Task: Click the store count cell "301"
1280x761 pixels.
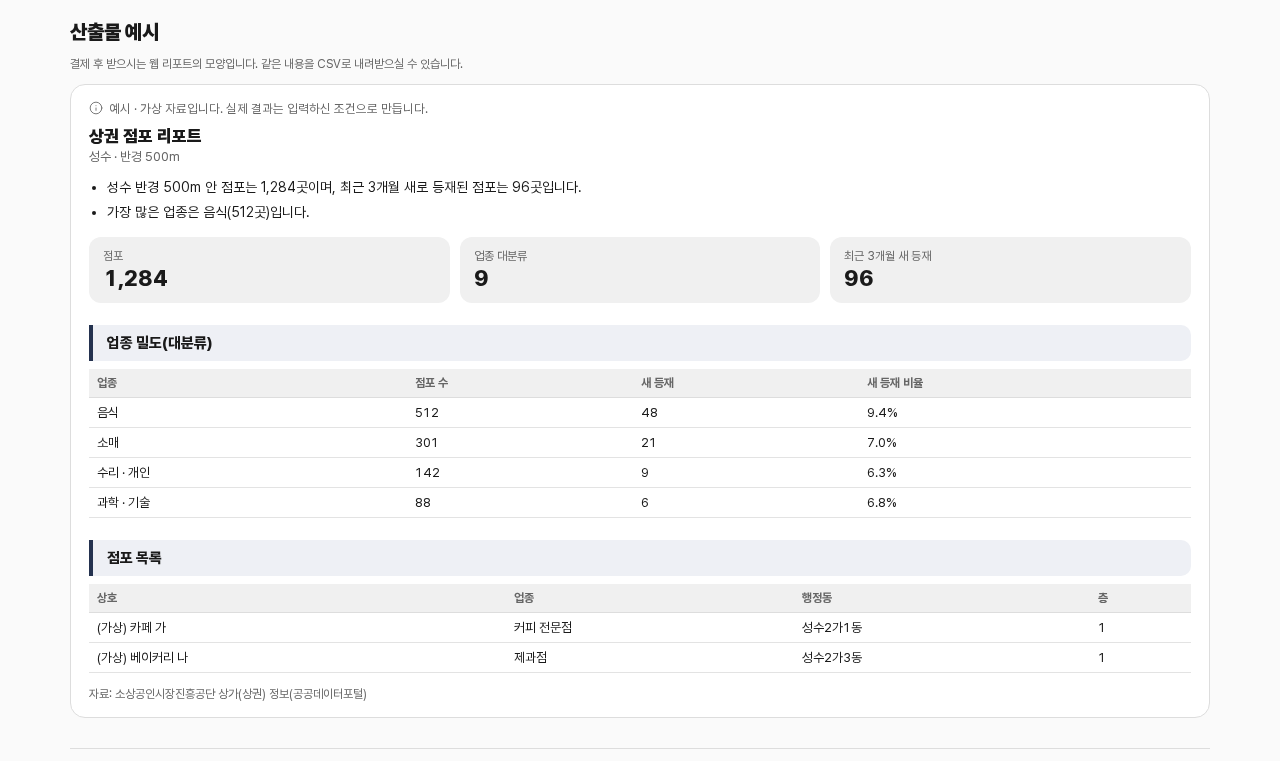Action: click(427, 443)
